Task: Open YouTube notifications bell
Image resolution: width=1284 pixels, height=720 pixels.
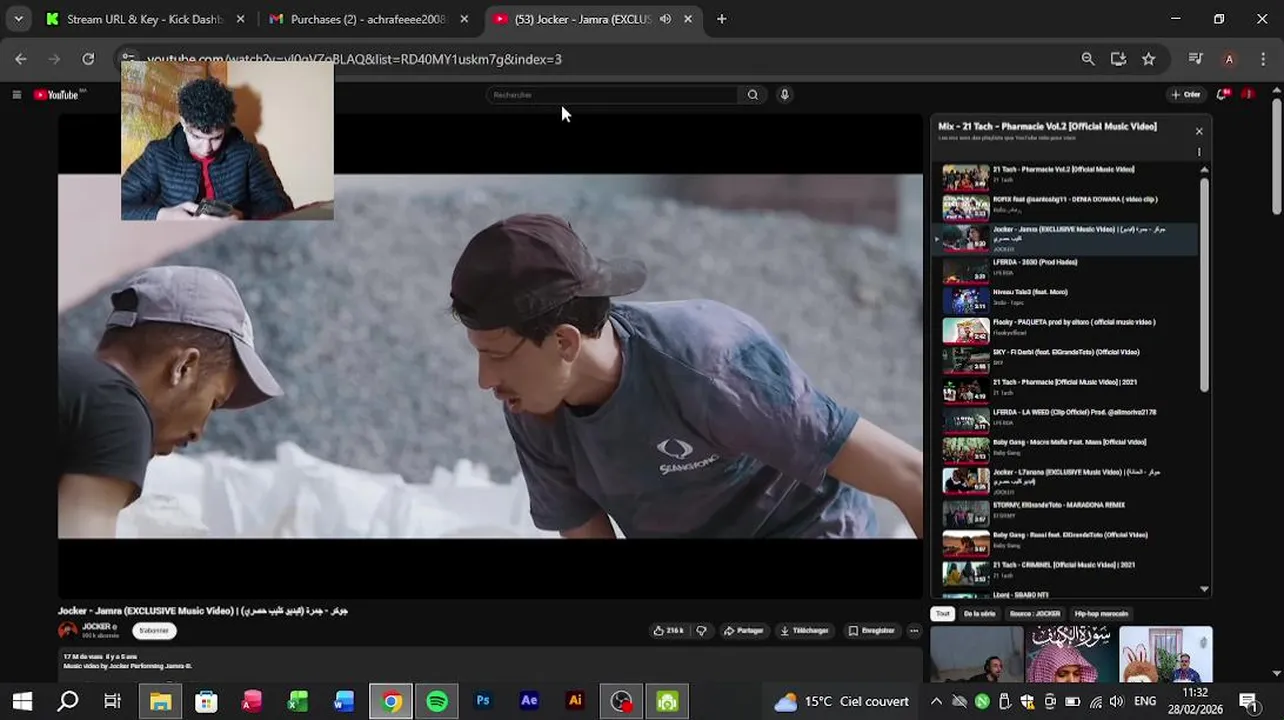Action: coord(1222,95)
